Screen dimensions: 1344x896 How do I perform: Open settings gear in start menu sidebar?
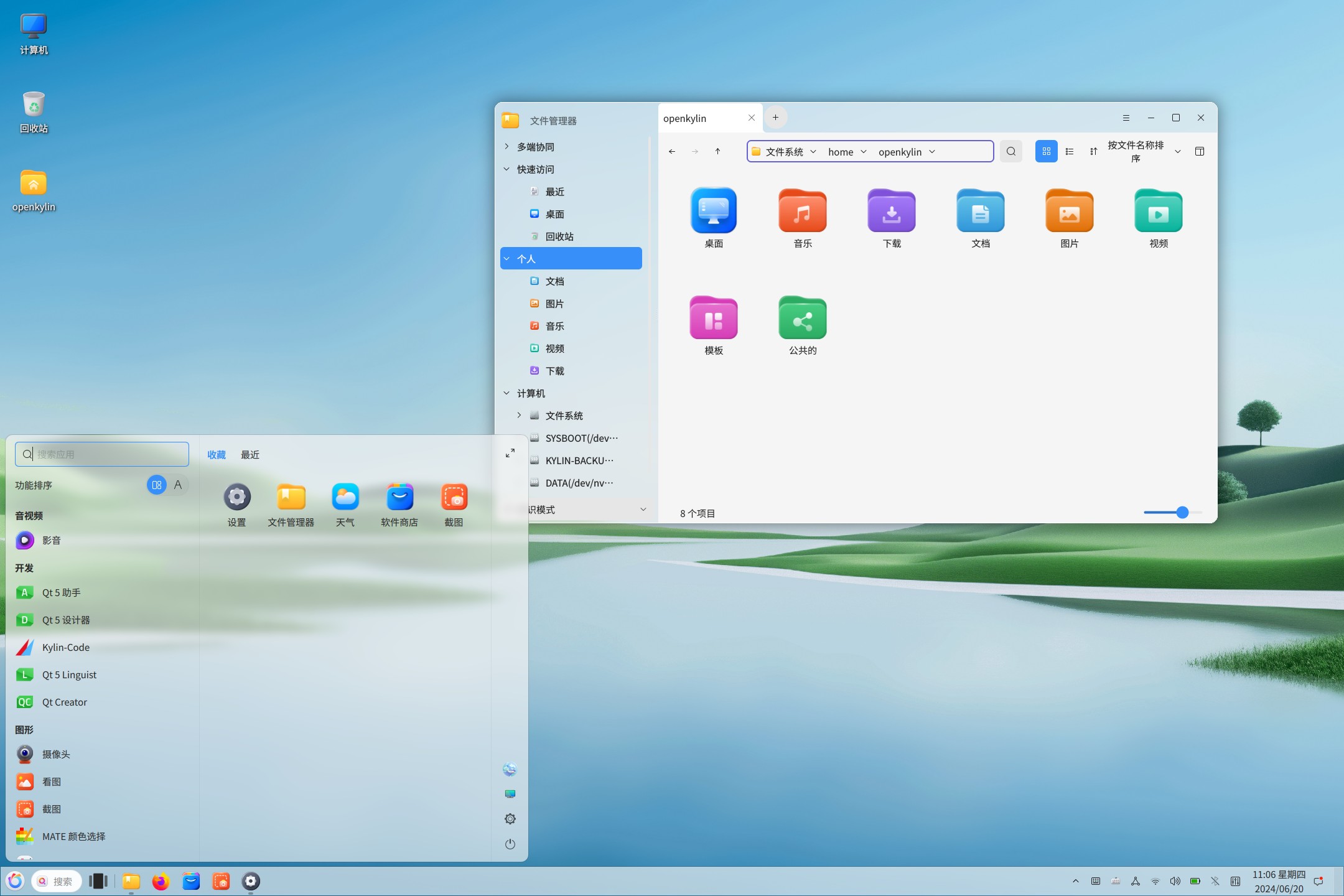click(x=510, y=819)
